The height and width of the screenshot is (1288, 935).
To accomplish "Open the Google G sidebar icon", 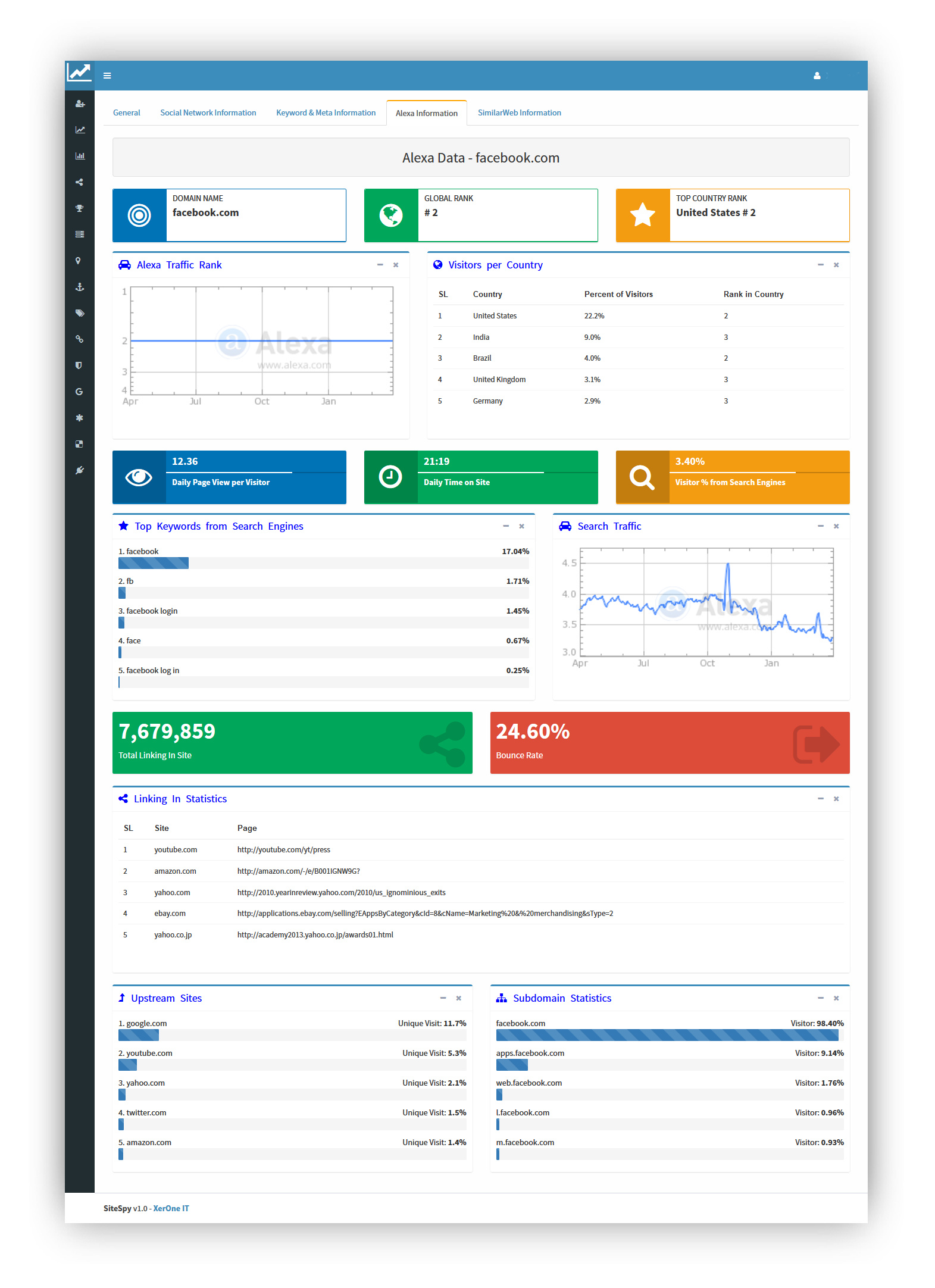I will coord(79,392).
